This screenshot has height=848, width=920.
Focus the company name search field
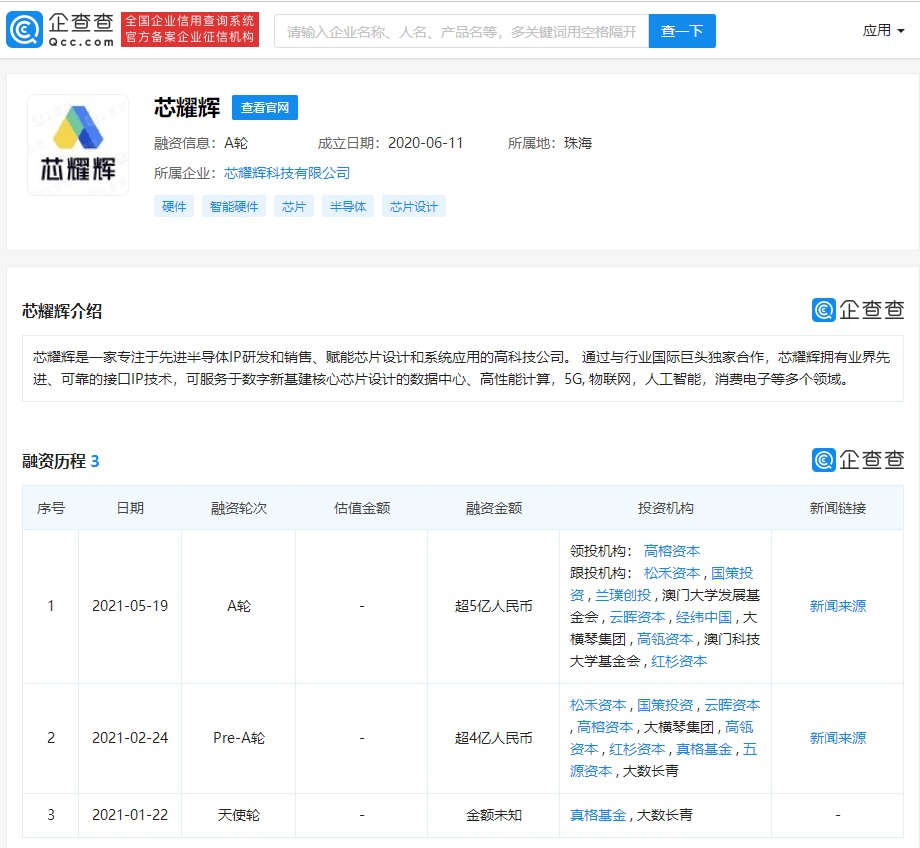[461, 31]
